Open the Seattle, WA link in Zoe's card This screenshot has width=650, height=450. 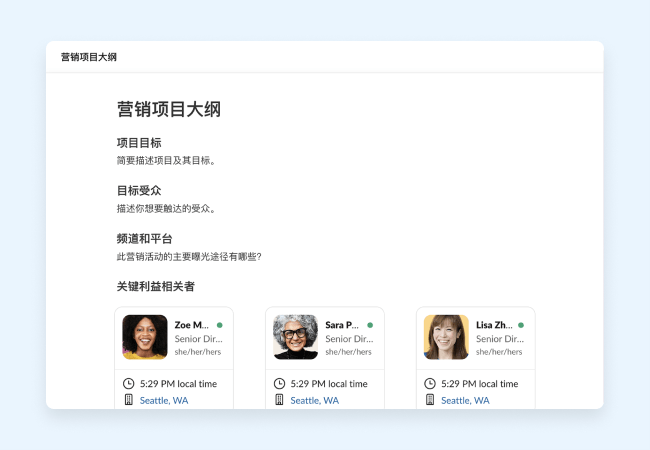[164, 400]
